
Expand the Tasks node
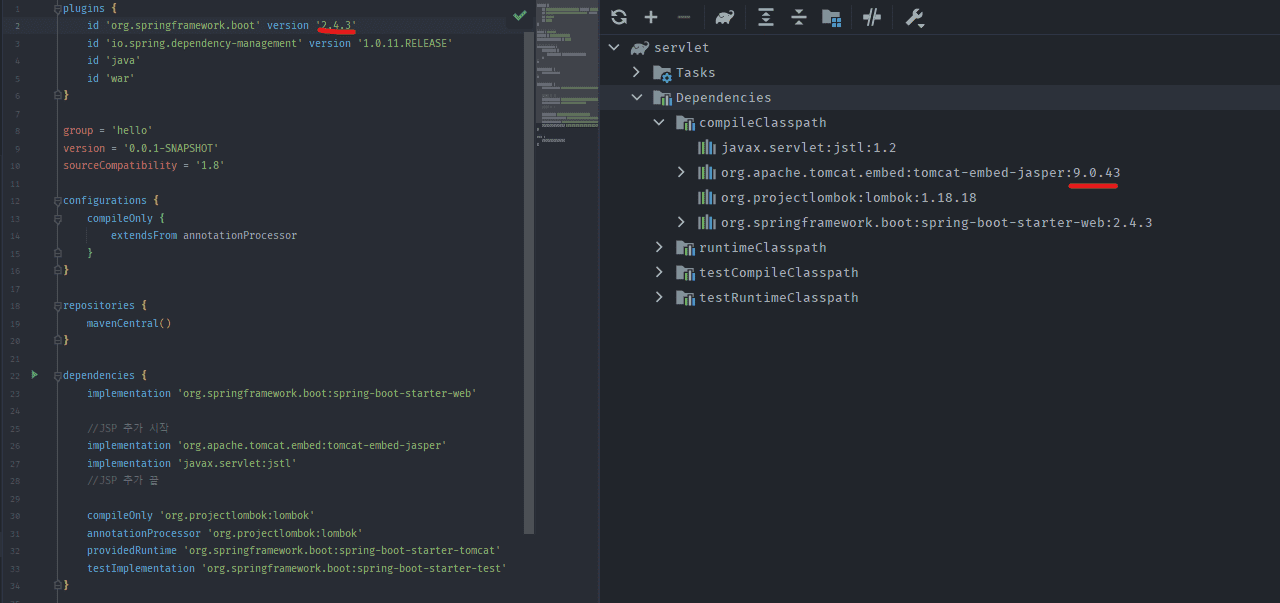[x=636, y=73]
